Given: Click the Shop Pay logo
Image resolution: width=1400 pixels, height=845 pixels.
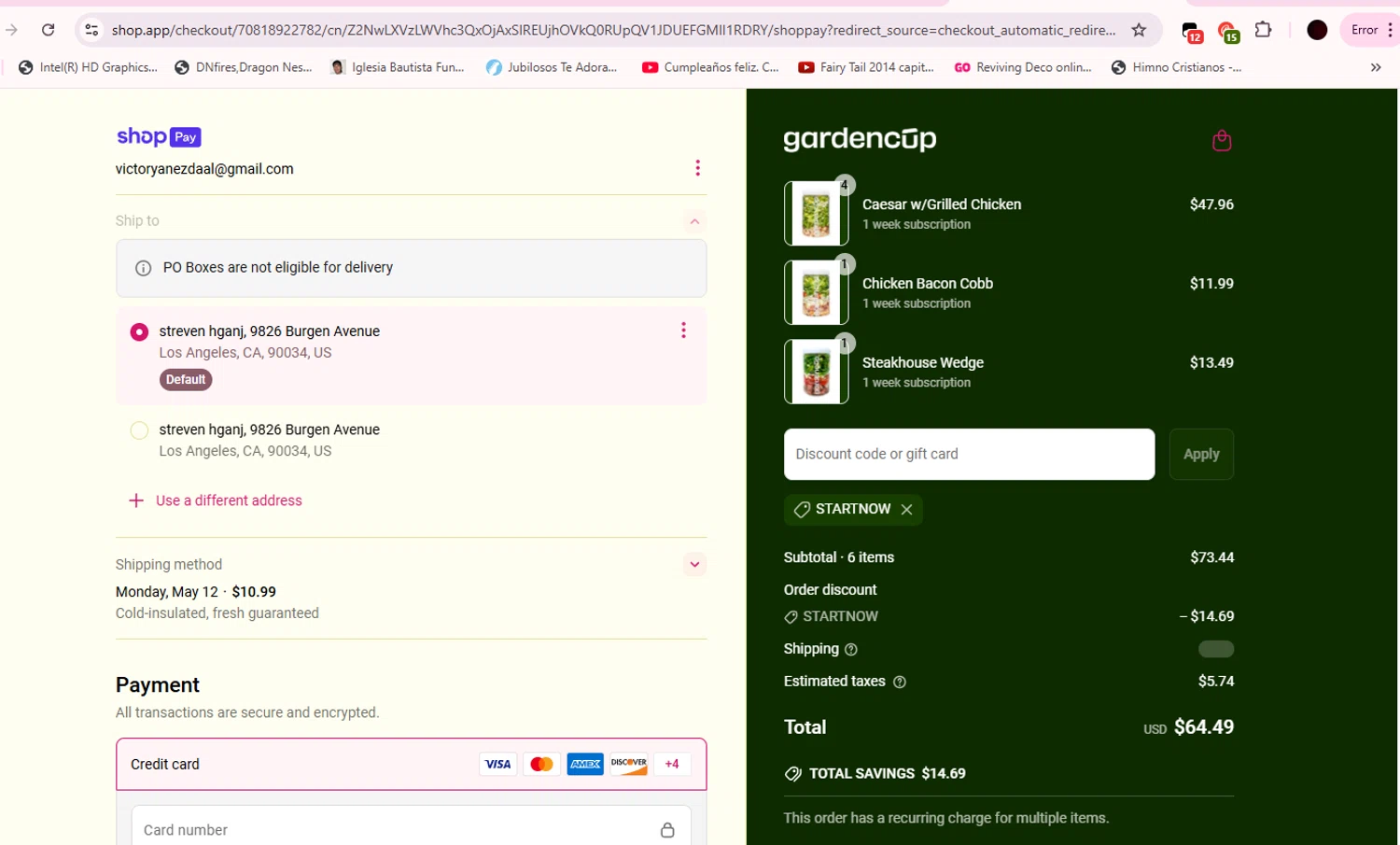Looking at the screenshot, I should tap(159, 136).
